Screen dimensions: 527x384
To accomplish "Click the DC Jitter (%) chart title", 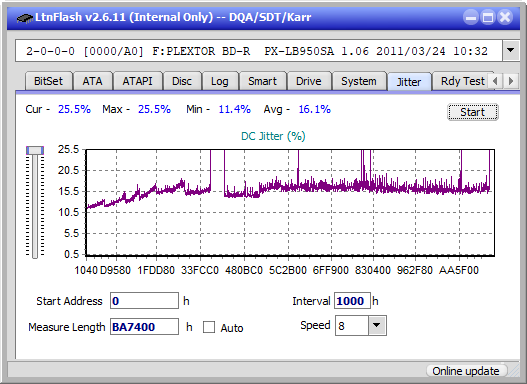I will tap(273, 136).
